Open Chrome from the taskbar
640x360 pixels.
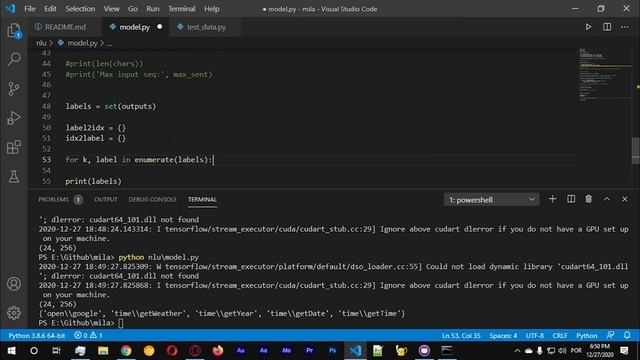(126, 351)
